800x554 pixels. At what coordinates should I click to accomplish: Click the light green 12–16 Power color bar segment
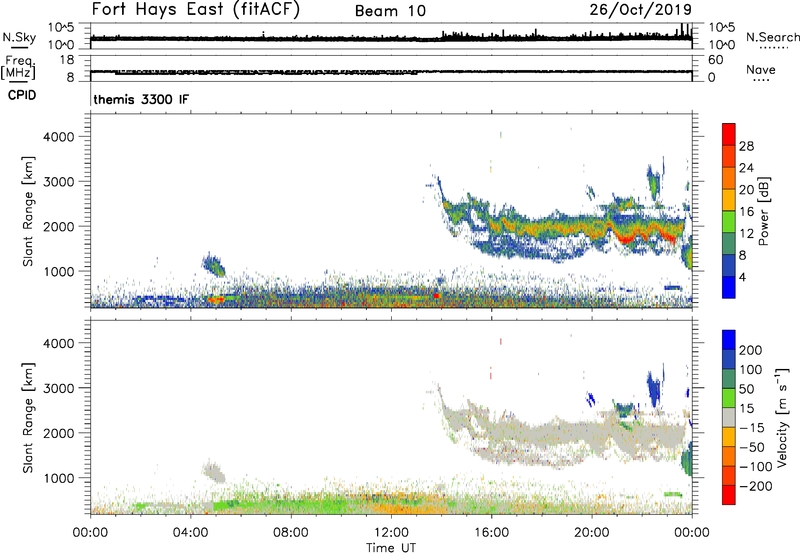pos(729,221)
